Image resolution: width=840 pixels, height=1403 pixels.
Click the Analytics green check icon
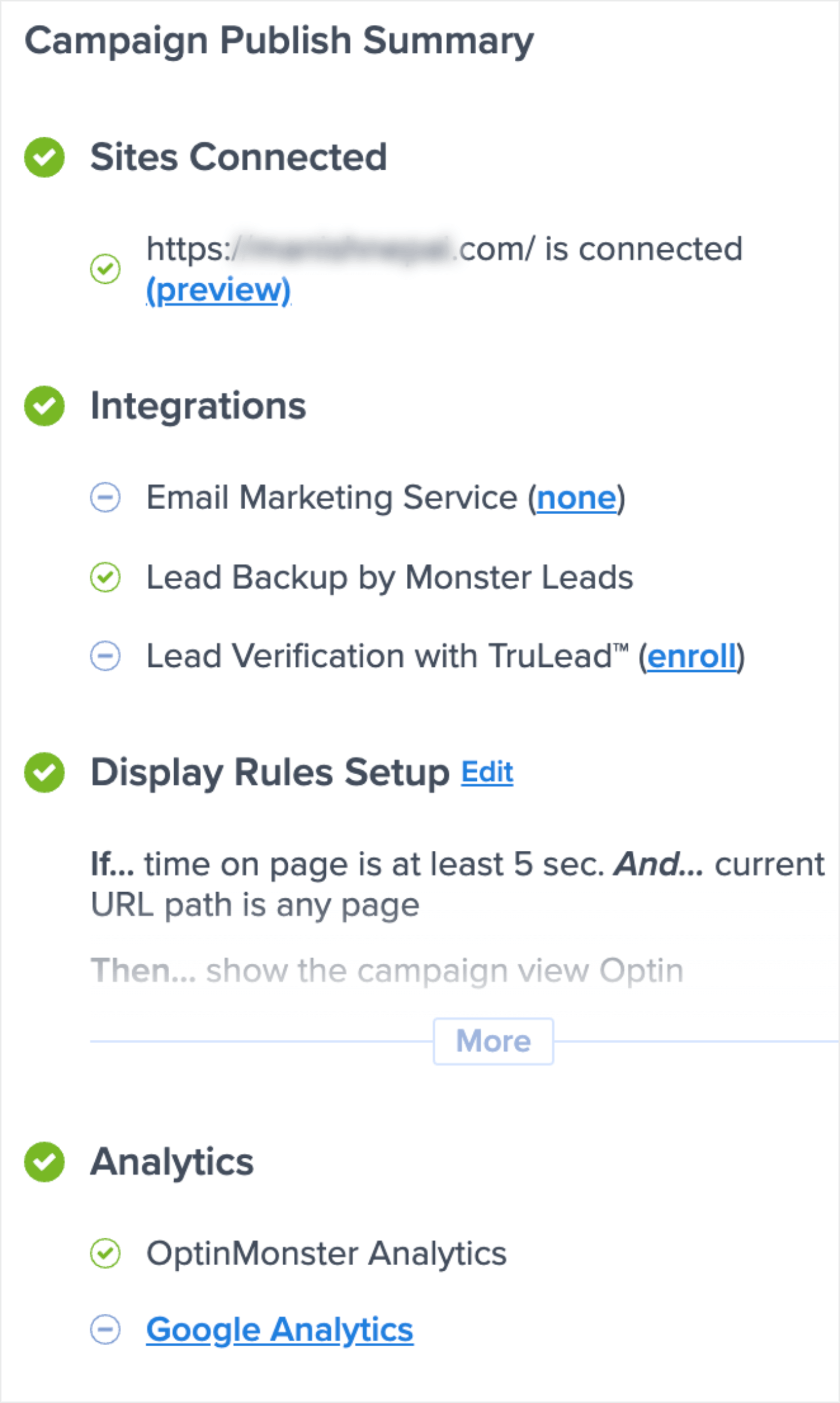(x=44, y=1162)
